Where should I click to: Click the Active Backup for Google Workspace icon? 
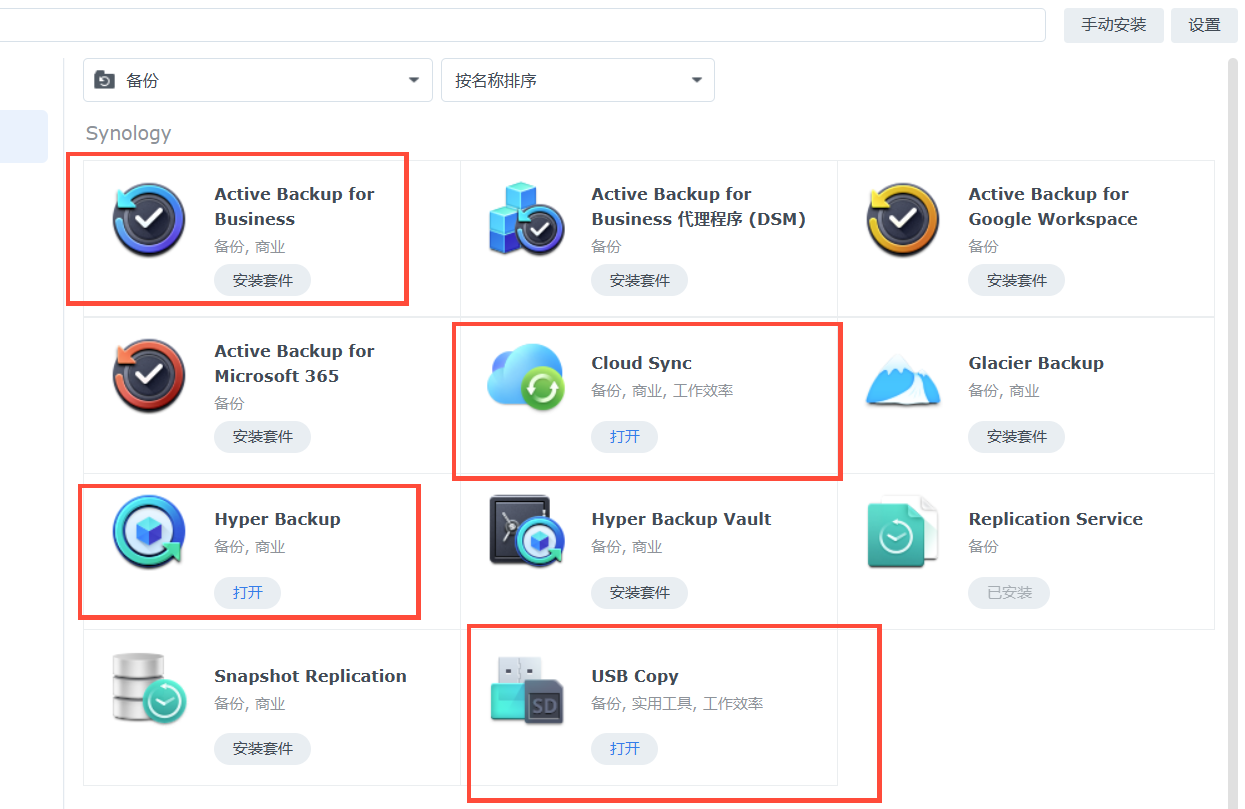point(903,220)
